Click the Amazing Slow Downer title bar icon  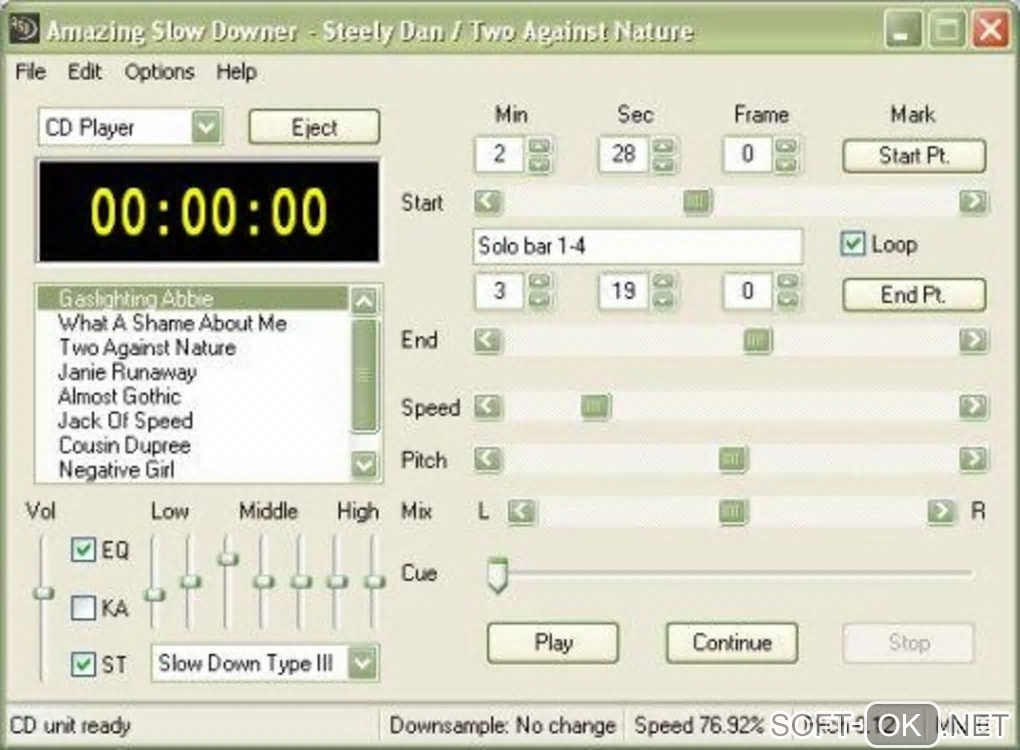click(x=24, y=29)
